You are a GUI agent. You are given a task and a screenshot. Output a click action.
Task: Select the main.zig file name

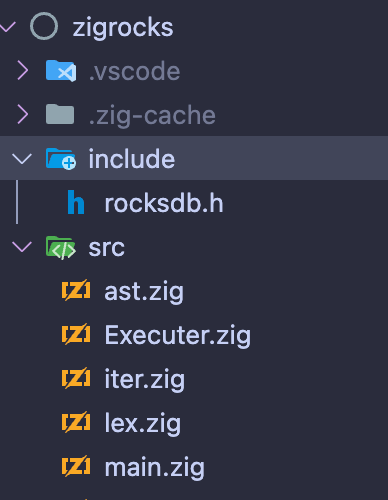(x=155, y=467)
